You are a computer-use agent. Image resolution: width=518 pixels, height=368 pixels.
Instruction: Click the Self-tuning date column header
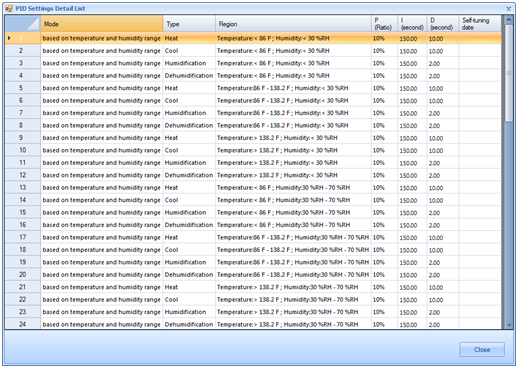(480, 24)
